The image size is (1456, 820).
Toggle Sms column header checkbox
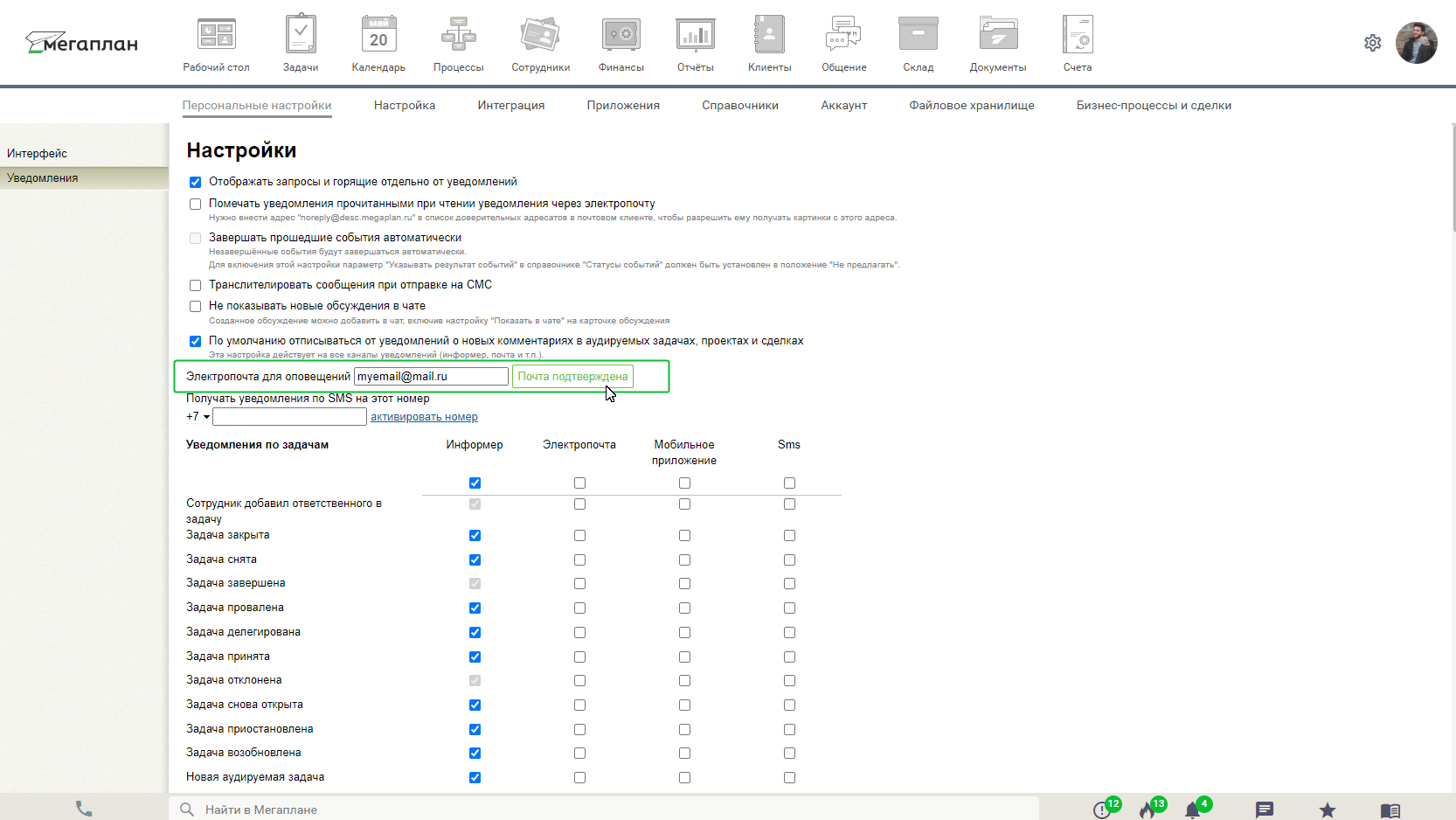pyautogui.click(x=789, y=483)
